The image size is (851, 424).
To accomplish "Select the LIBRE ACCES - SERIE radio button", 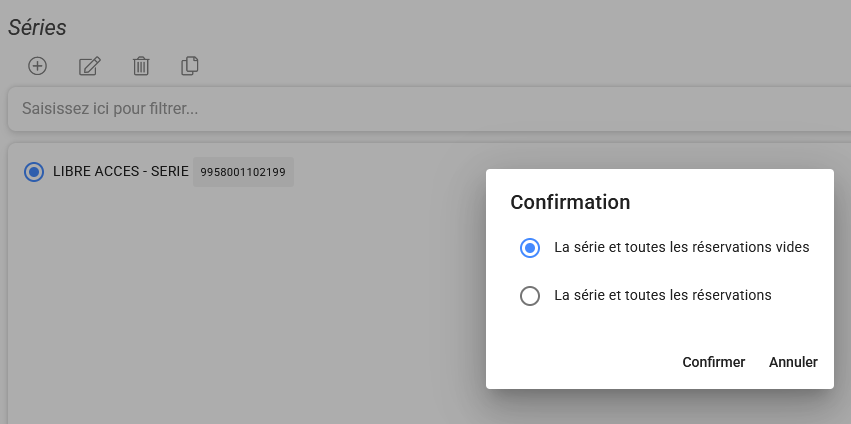I will (x=34, y=172).
